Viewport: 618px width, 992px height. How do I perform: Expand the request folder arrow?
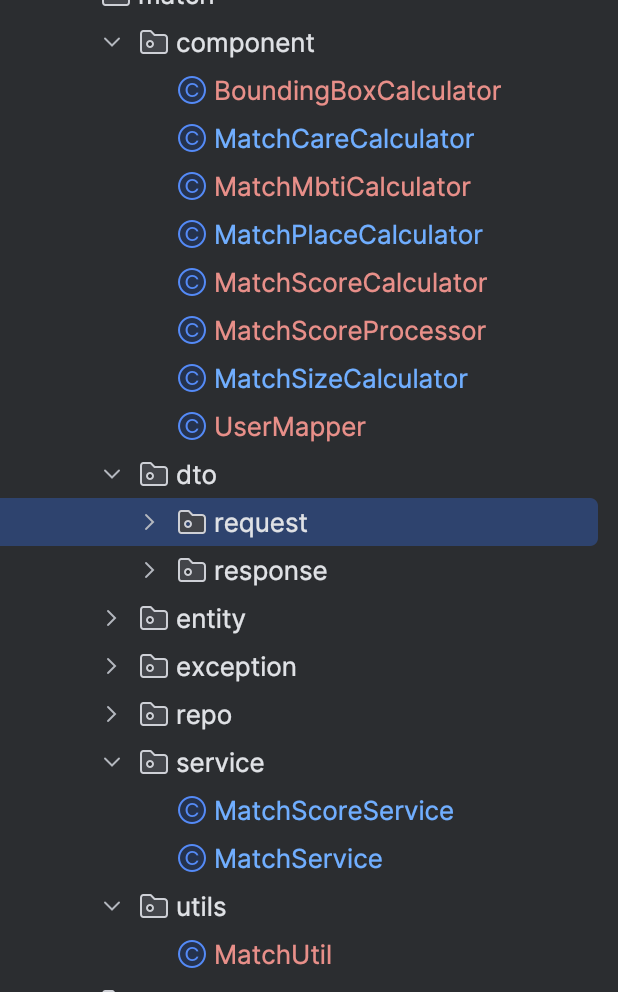(150, 523)
